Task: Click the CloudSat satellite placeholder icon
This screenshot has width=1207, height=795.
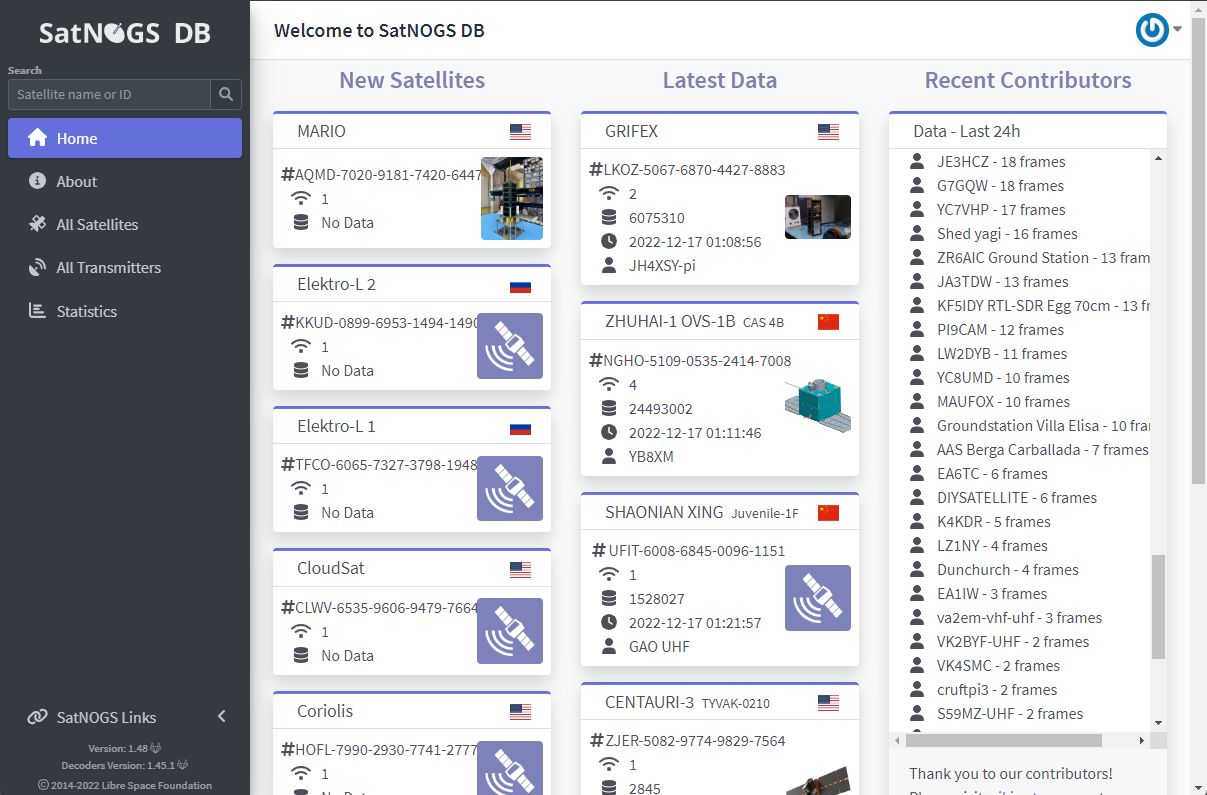Action: 510,631
